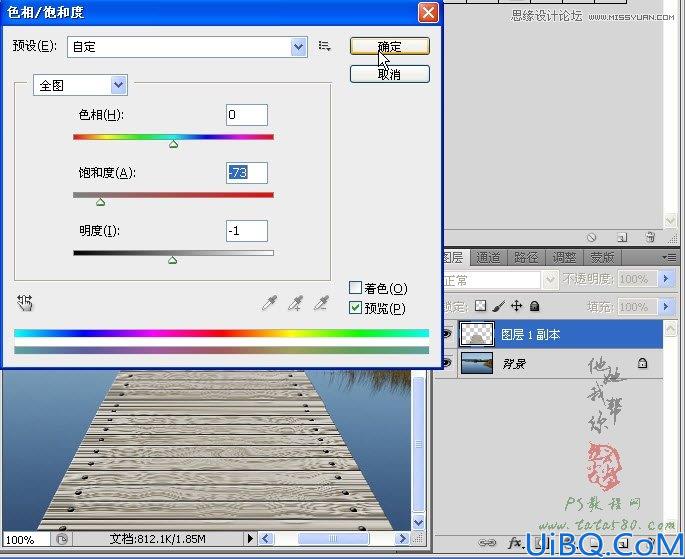The height and width of the screenshot is (559, 685).
Task: Open the preset options menu icon
Action: [324, 46]
